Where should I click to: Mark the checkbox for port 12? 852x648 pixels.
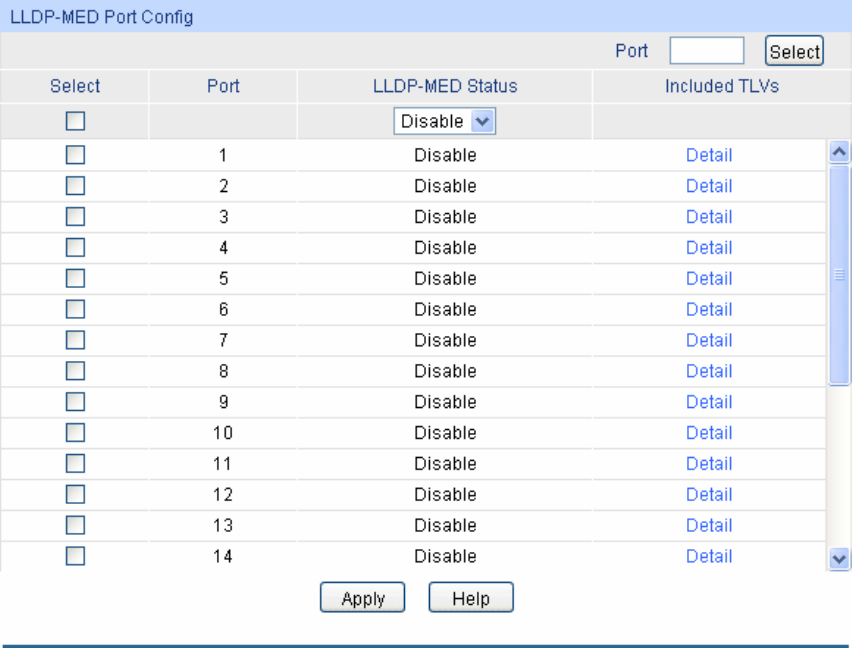point(75,495)
